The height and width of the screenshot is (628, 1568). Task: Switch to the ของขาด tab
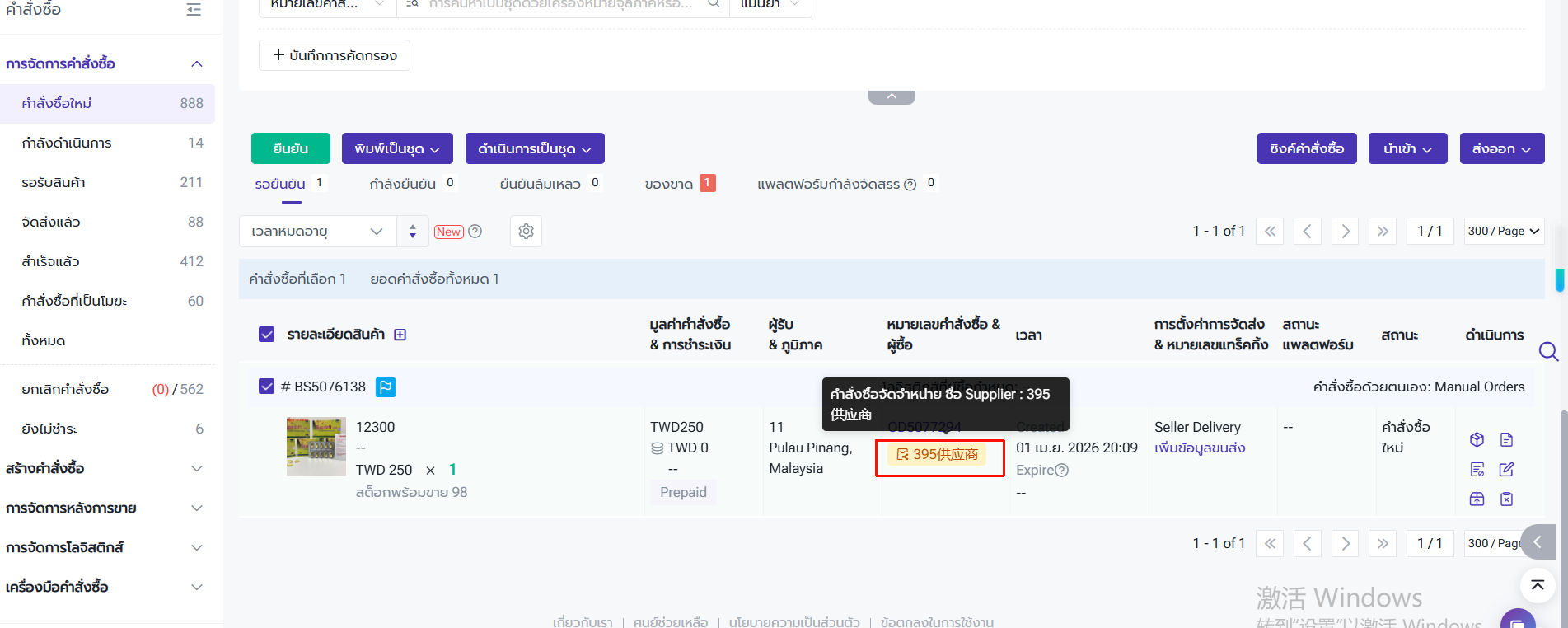668,184
